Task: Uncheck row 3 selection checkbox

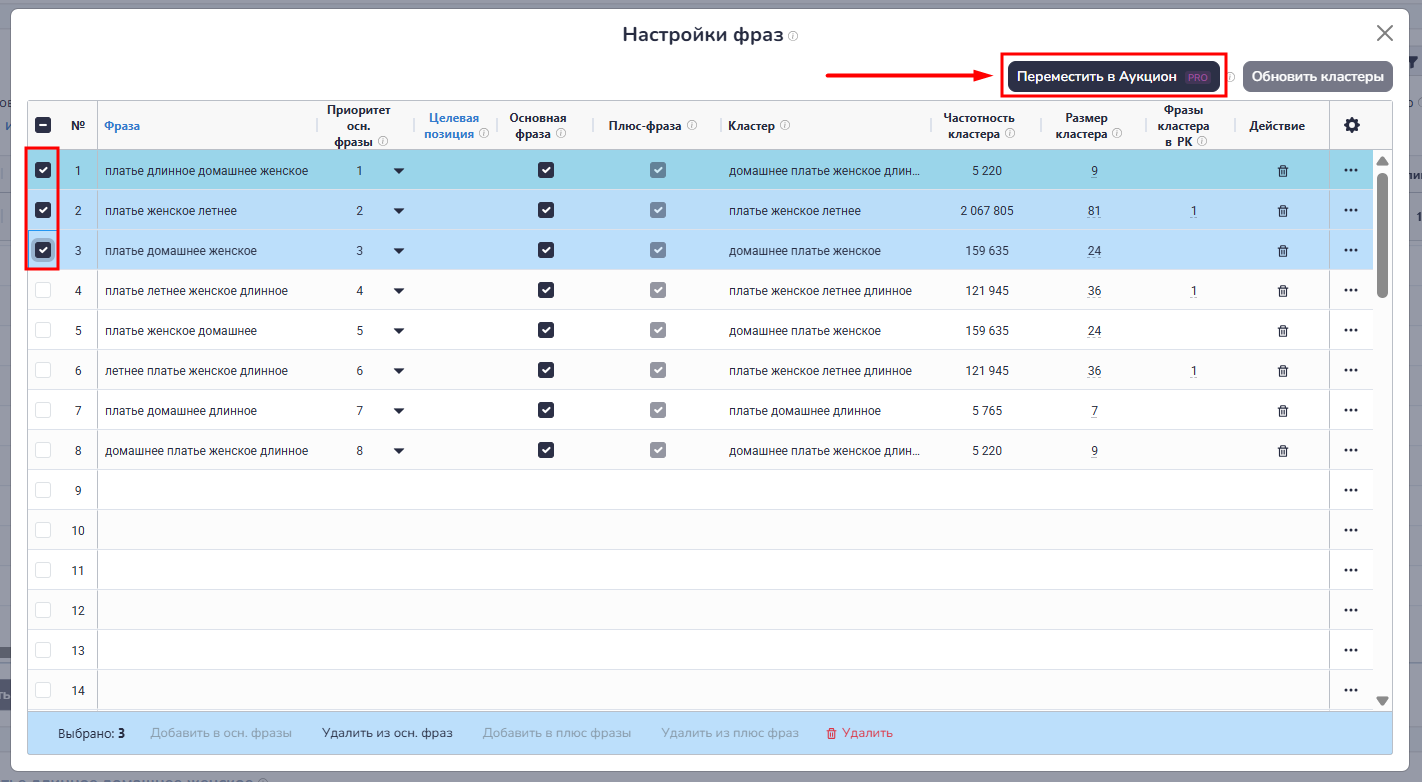Action: click(43, 250)
